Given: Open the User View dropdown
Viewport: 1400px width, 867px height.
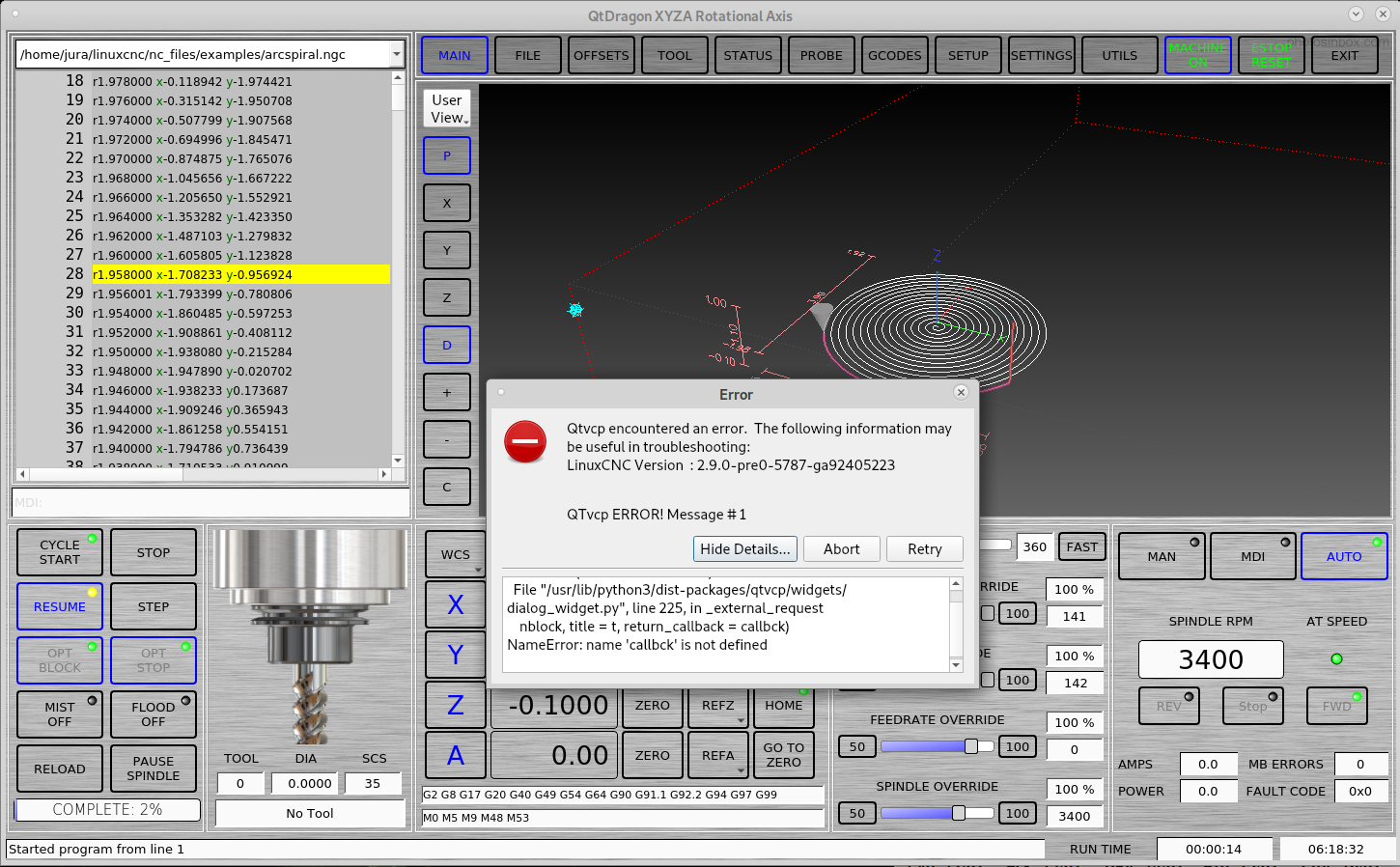Looking at the screenshot, I should pyautogui.click(x=447, y=108).
